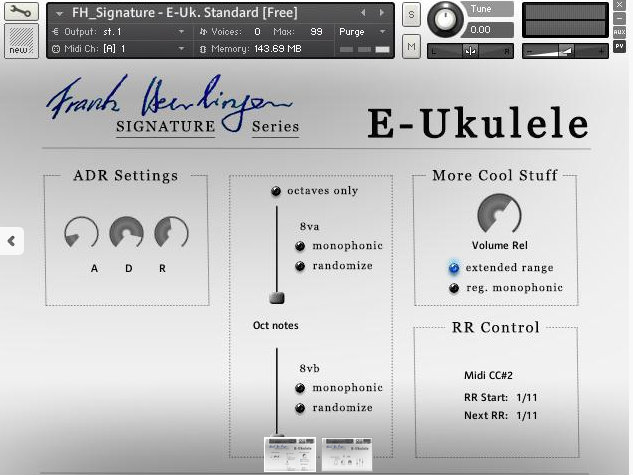
Task: Click the L/R pan slider
Action: pos(470,51)
